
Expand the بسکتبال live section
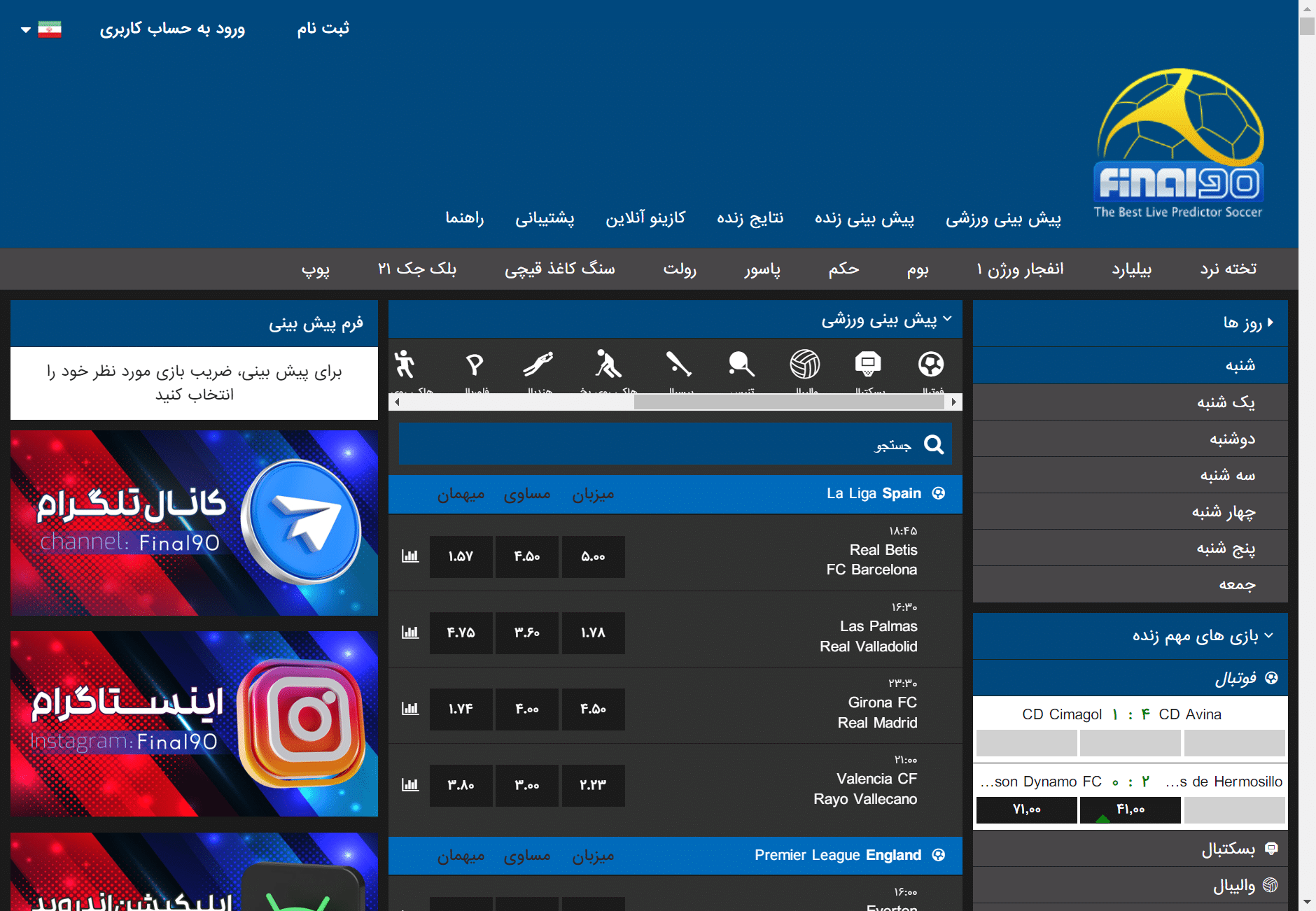pos(1130,849)
